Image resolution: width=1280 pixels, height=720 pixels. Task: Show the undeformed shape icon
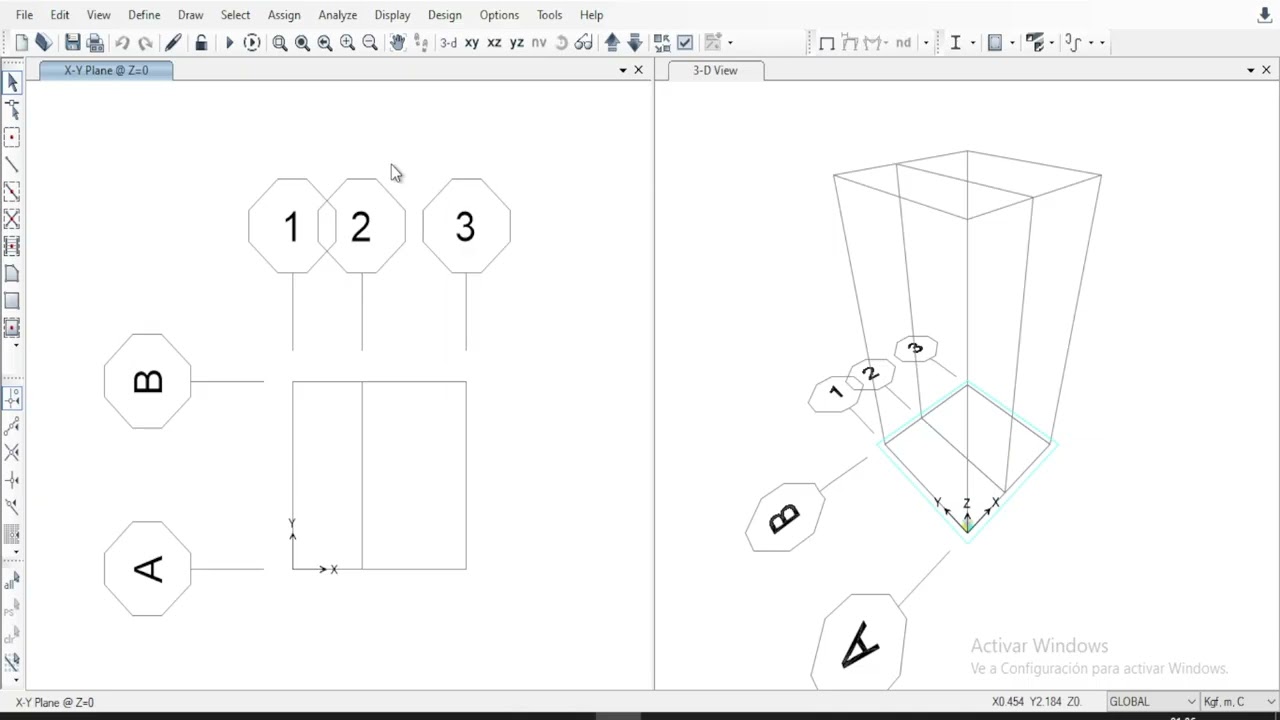[827, 42]
